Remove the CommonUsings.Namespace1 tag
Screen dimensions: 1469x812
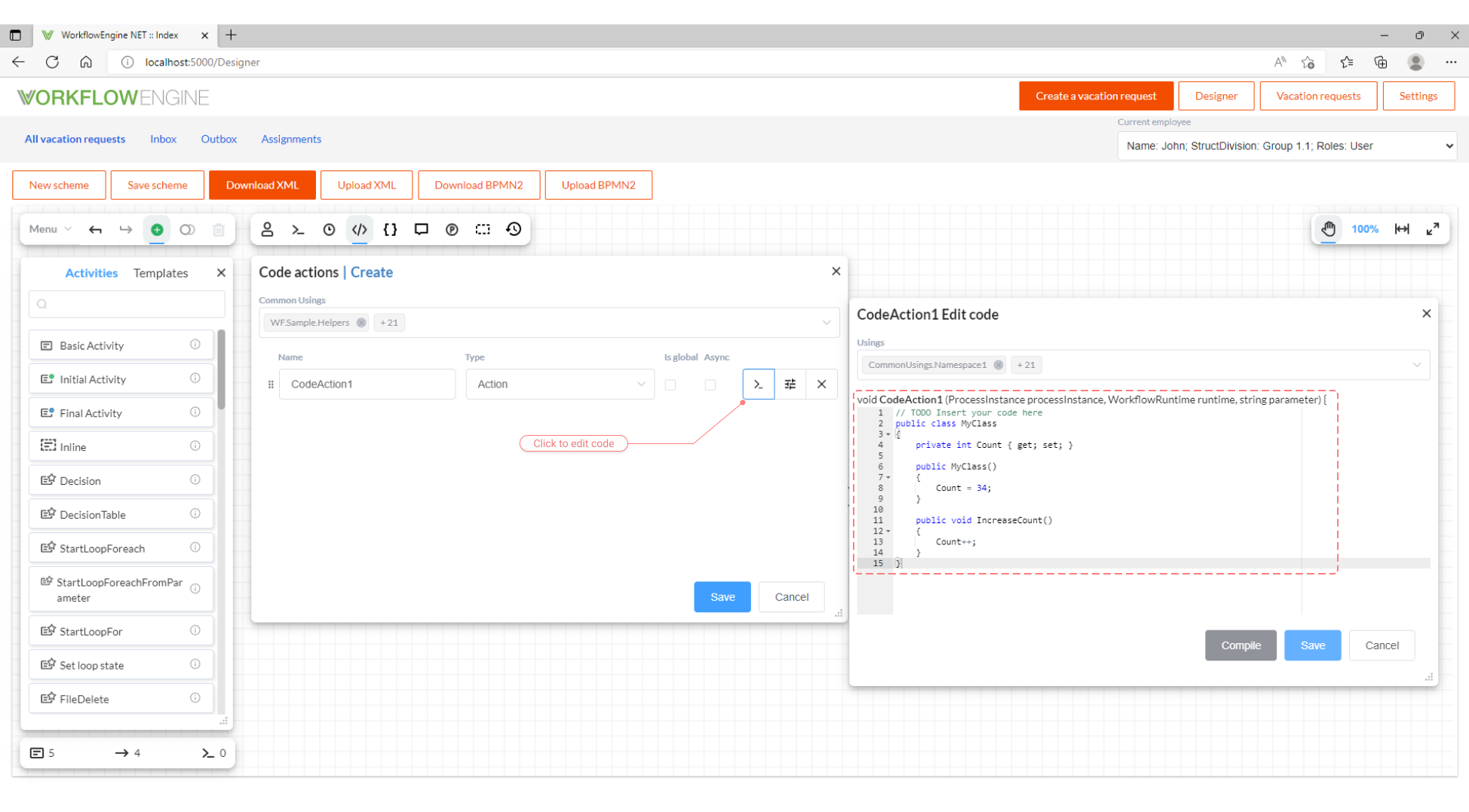point(998,365)
